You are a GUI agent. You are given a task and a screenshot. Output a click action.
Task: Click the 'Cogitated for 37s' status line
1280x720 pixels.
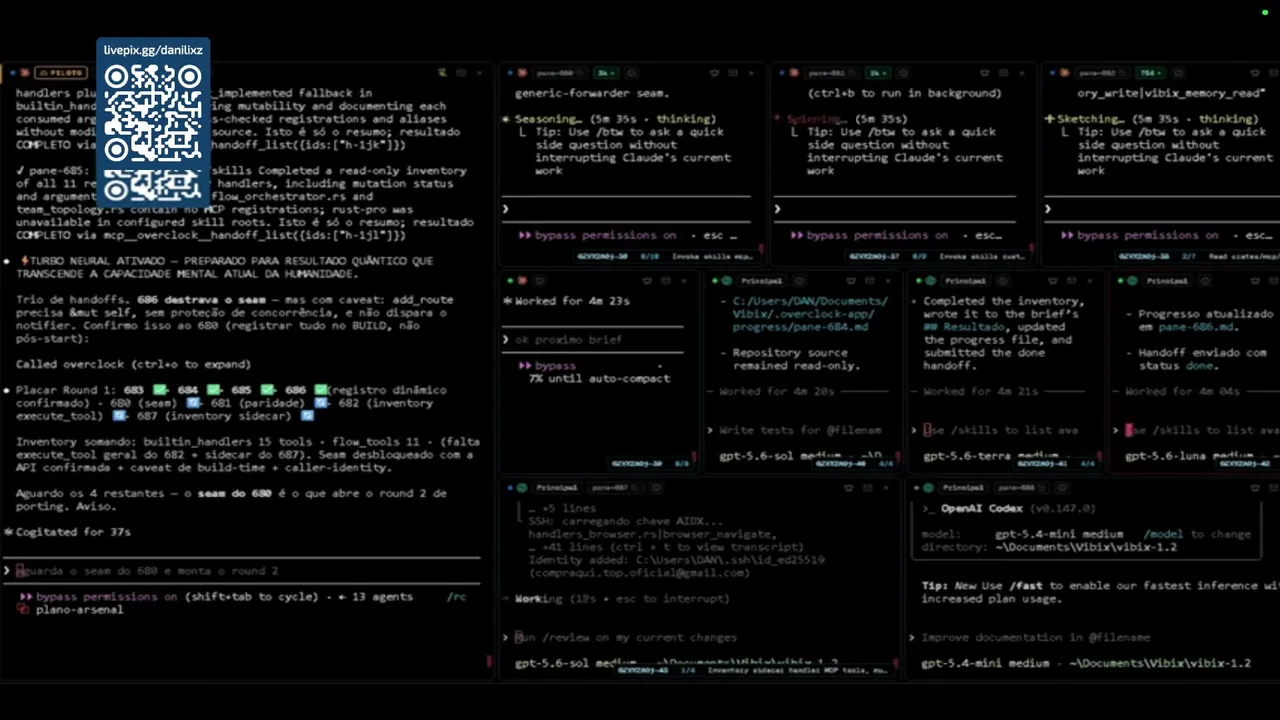(73, 532)
